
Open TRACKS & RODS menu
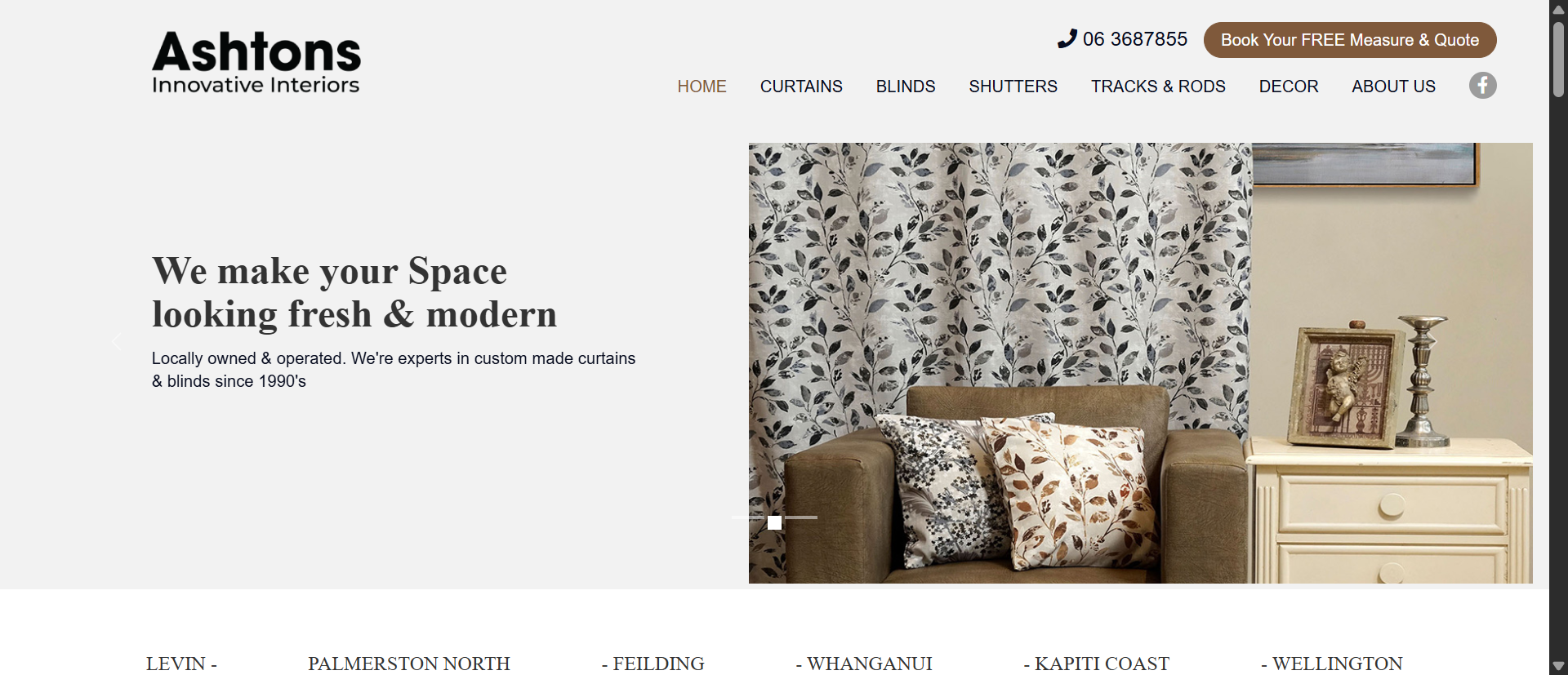click(1158, 87)
